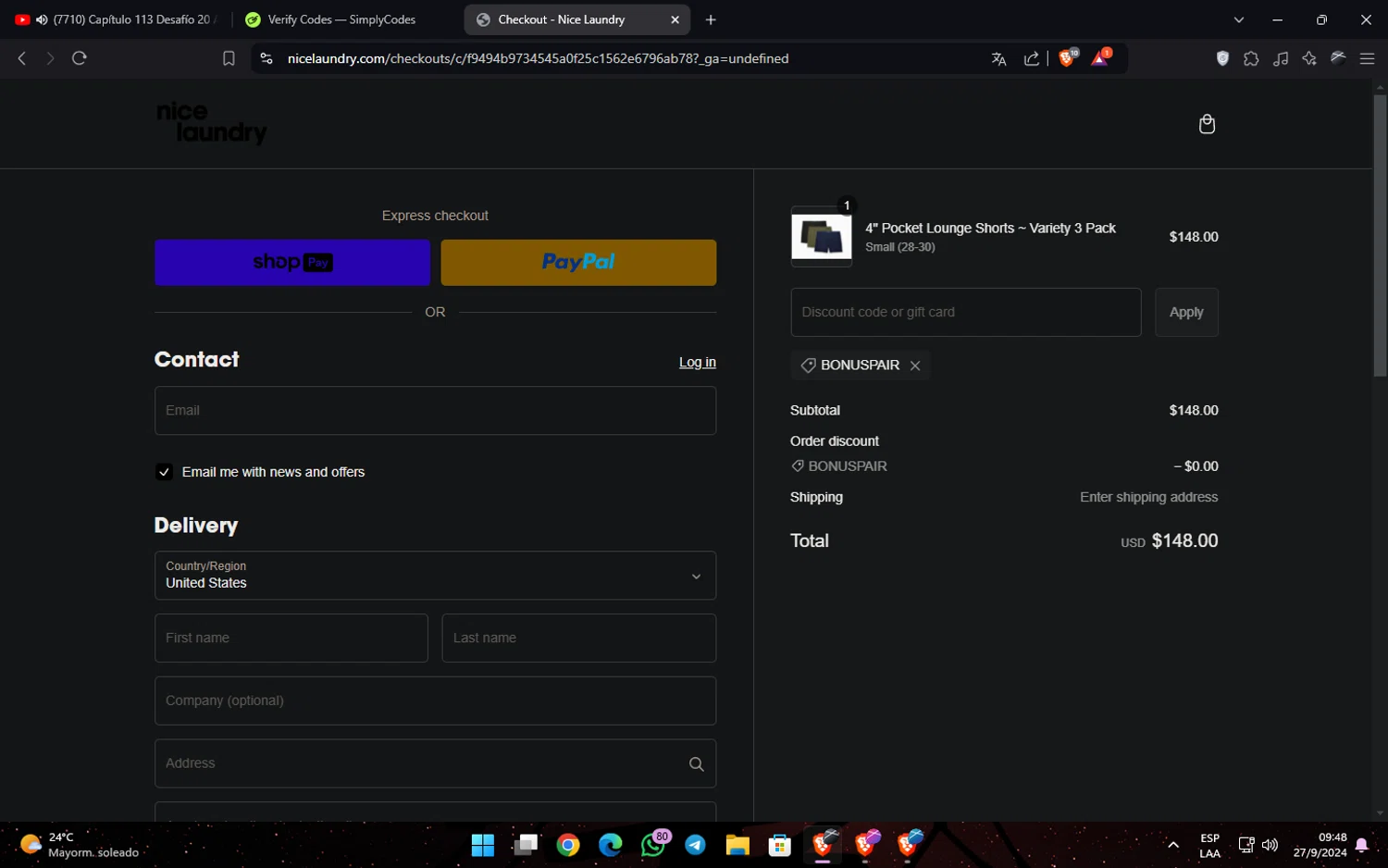Open the shopping bag cart icon

point(1207,124)
